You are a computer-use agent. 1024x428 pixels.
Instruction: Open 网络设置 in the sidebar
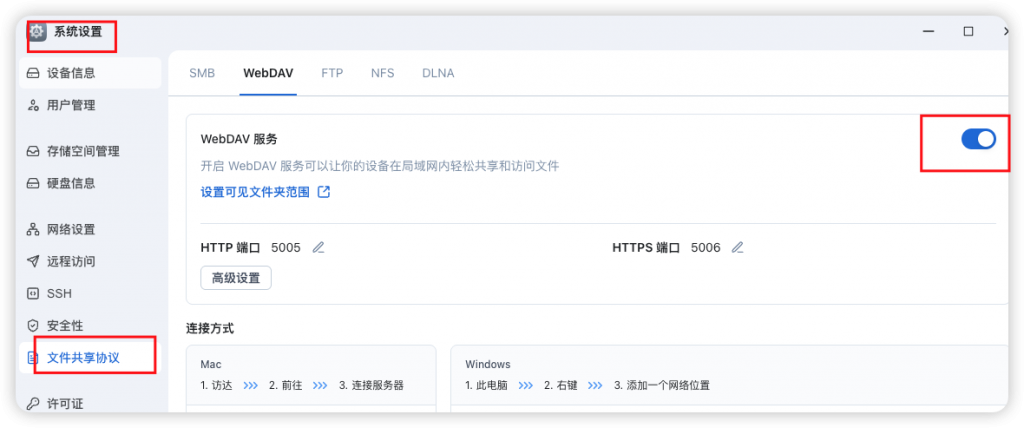[71, 230]
